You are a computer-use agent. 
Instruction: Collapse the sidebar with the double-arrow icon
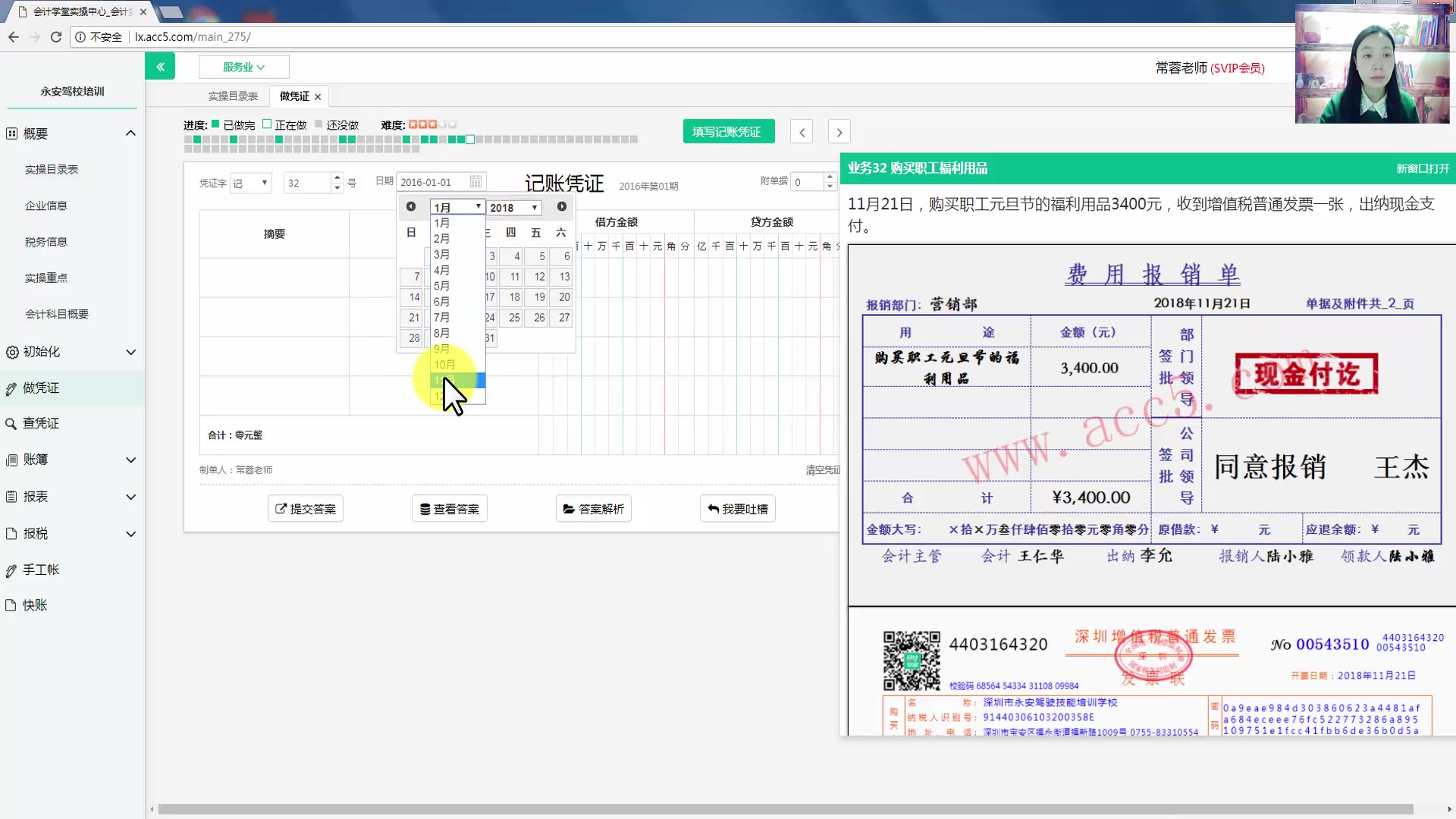160,66
